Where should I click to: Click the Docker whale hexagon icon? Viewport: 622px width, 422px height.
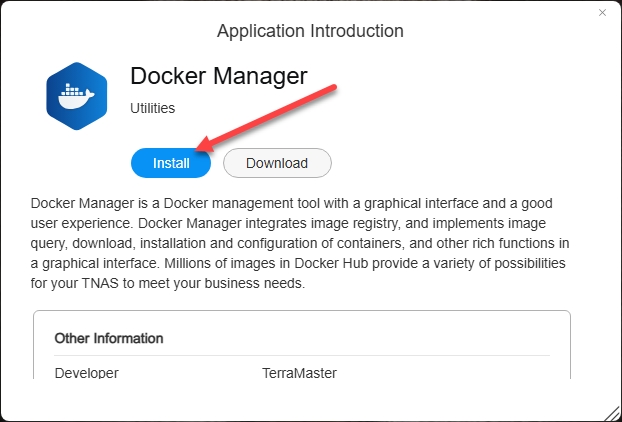[x=77, y=96]
